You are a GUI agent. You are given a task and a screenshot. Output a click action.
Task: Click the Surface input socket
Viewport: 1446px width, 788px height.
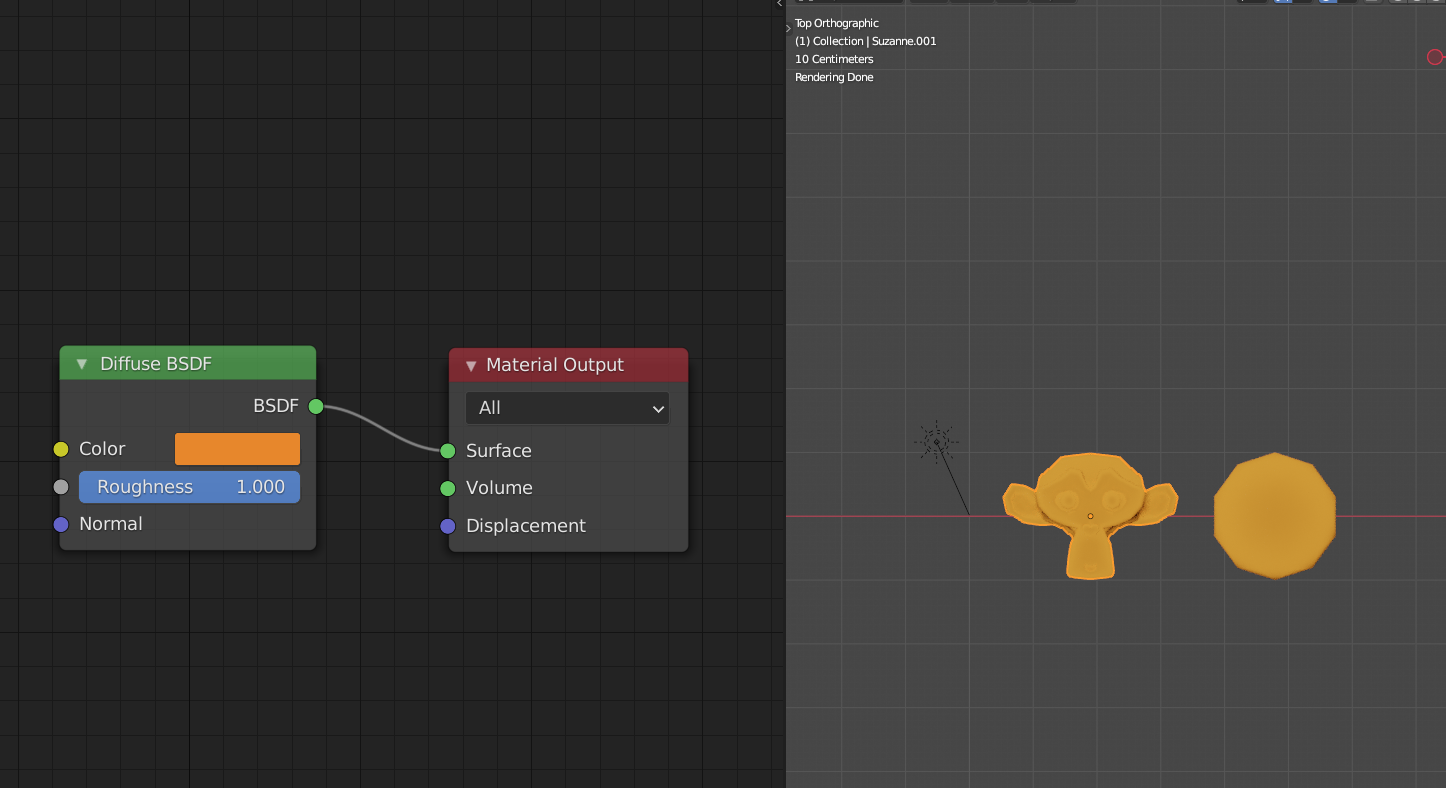point(448,451)
